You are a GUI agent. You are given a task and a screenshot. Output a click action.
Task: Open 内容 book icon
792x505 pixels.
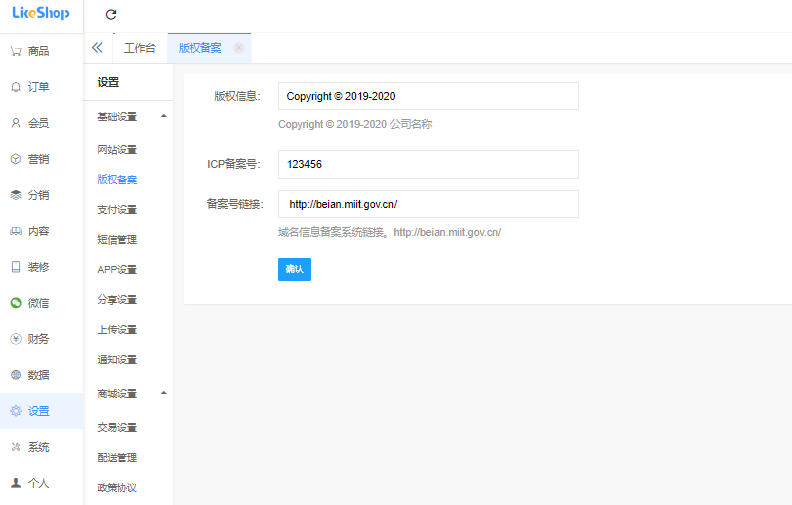[16, 231]
